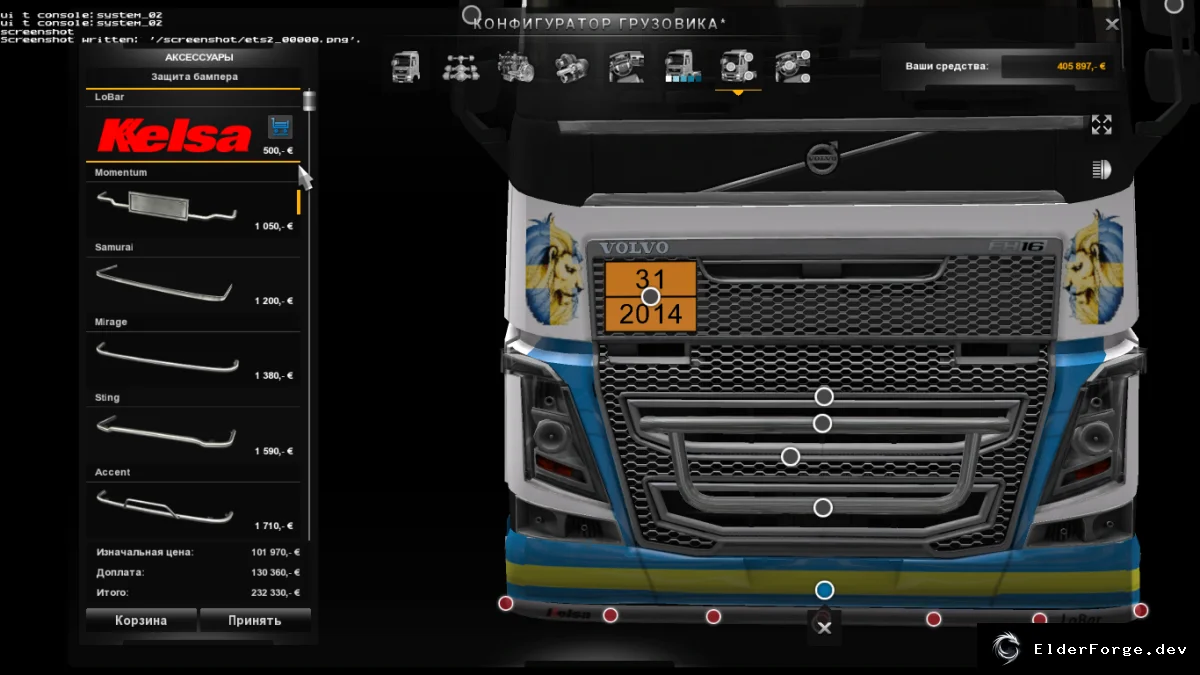Click the 1 710,- € Accent price
This screenshot has height=675, width=1200.
click(x=274, y=526)
